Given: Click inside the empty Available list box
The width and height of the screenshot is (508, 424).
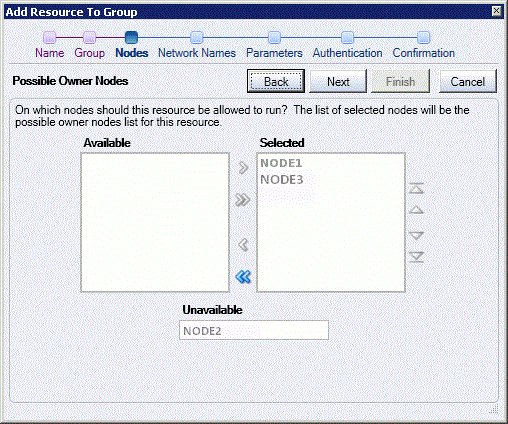Looking at the screenshot, I should pyautogui.click(x=155, y=222).
